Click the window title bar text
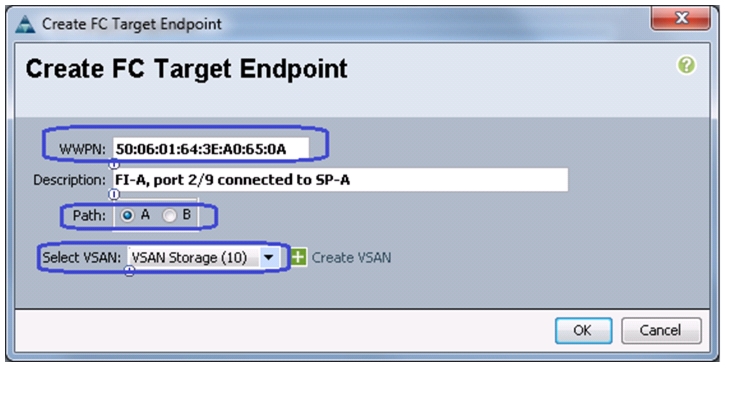Image resolution: width=732 pixels, height=394 pixels. pos(132,24)
